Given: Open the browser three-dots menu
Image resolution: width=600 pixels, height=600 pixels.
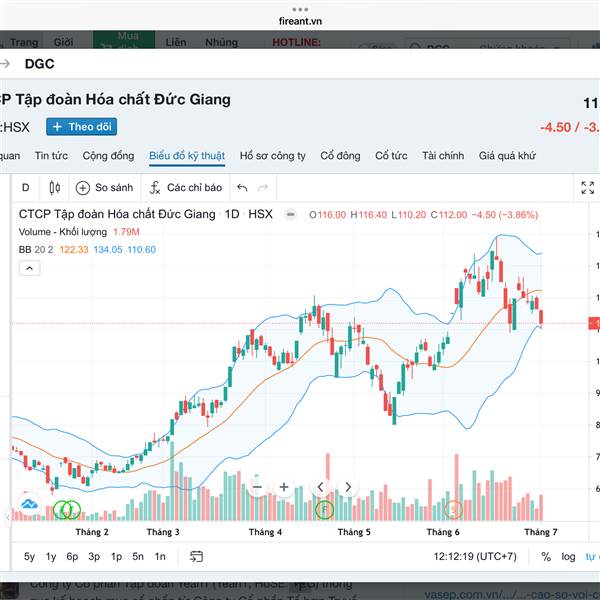Looking at the screenshot, I should click(300, 9).
